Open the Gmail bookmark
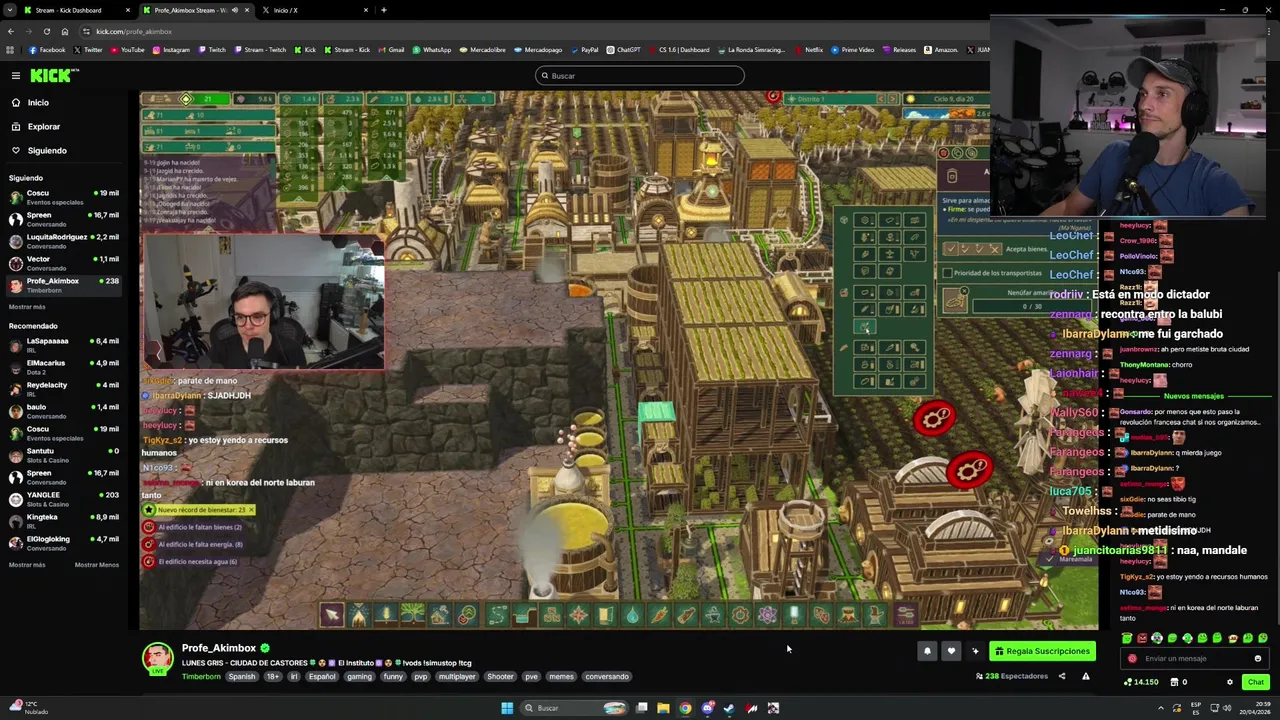This screenshot has height=720, width=1280. [391, 50]
